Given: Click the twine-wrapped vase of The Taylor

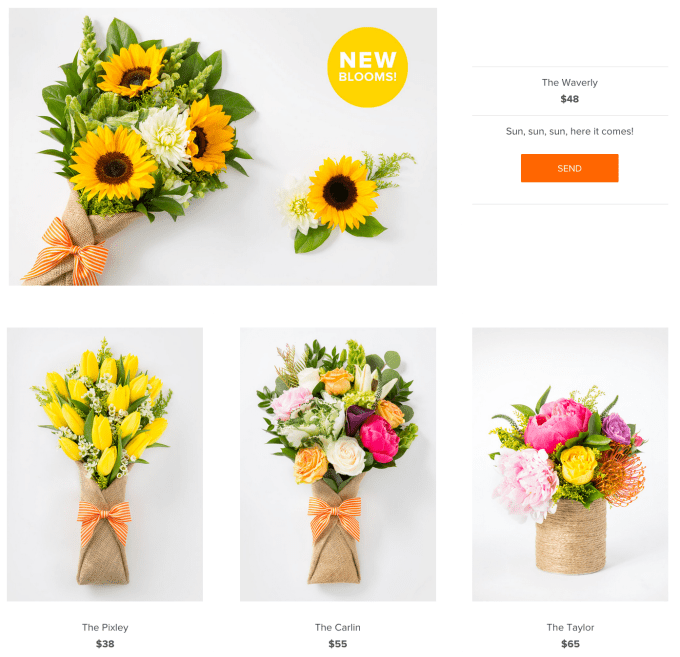Looking at the screenshot, I should 571,536.
